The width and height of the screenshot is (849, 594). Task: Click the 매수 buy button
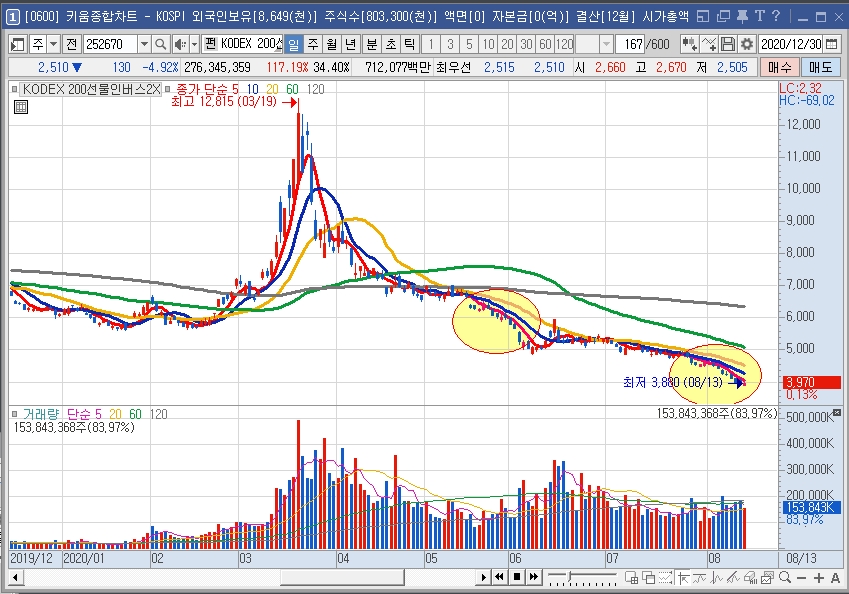click(780, 67)
